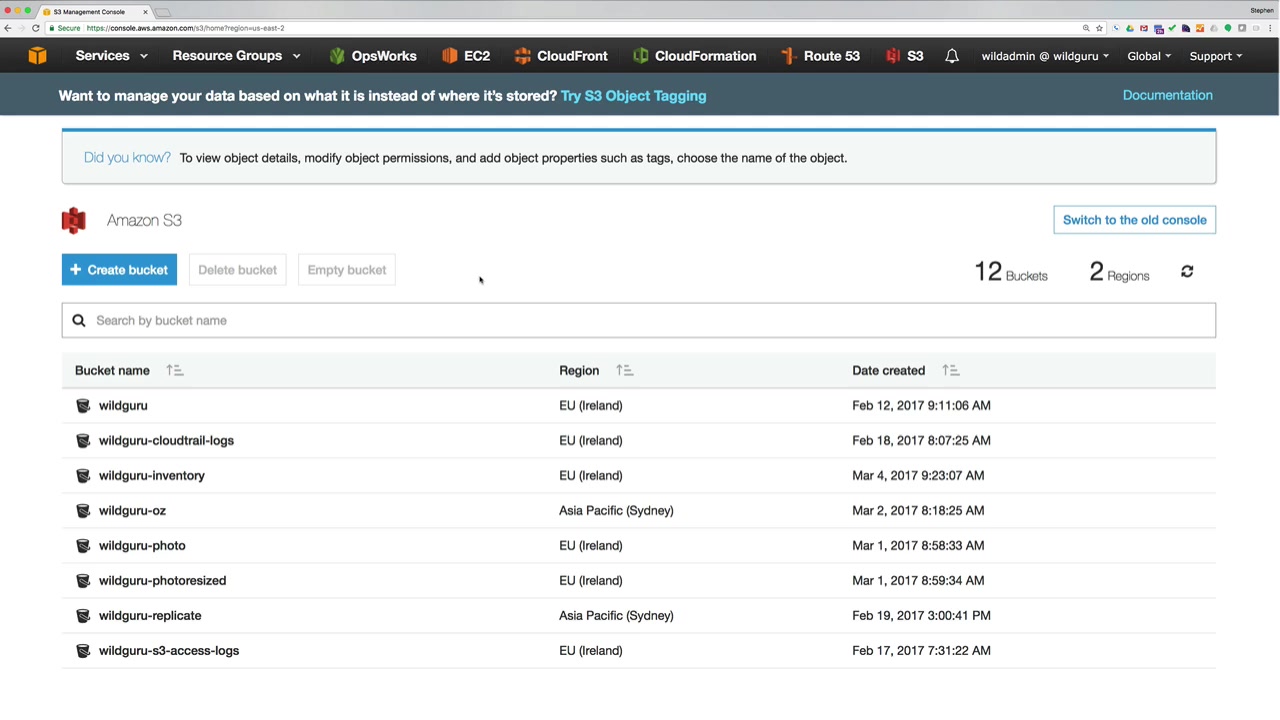Image resolution: width=1280 pixels, height=720 pixels.
Task: Go back with the browser back arrow
Action: [x=8, y=28]
